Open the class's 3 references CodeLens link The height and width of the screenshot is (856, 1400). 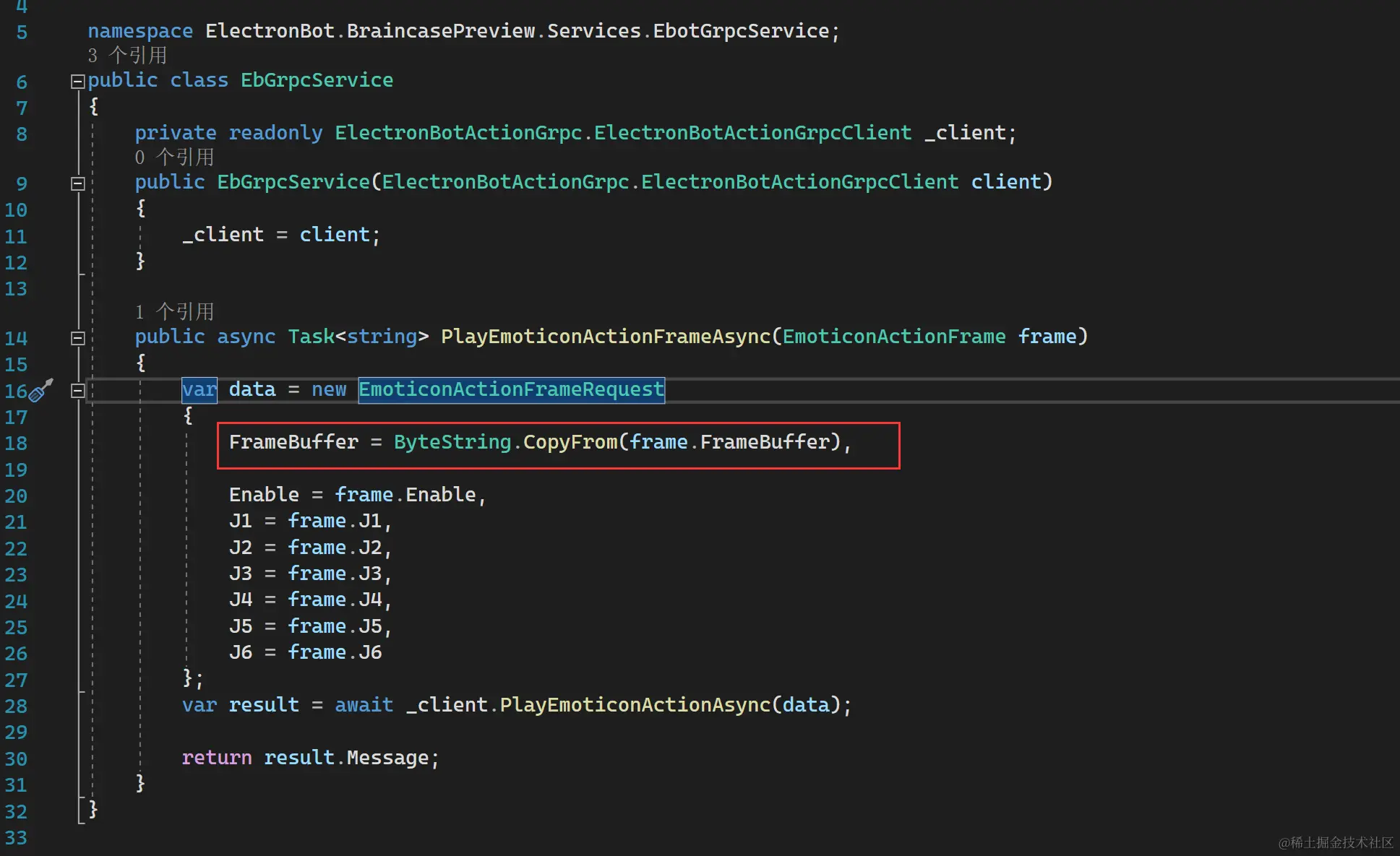coord(127,56)
